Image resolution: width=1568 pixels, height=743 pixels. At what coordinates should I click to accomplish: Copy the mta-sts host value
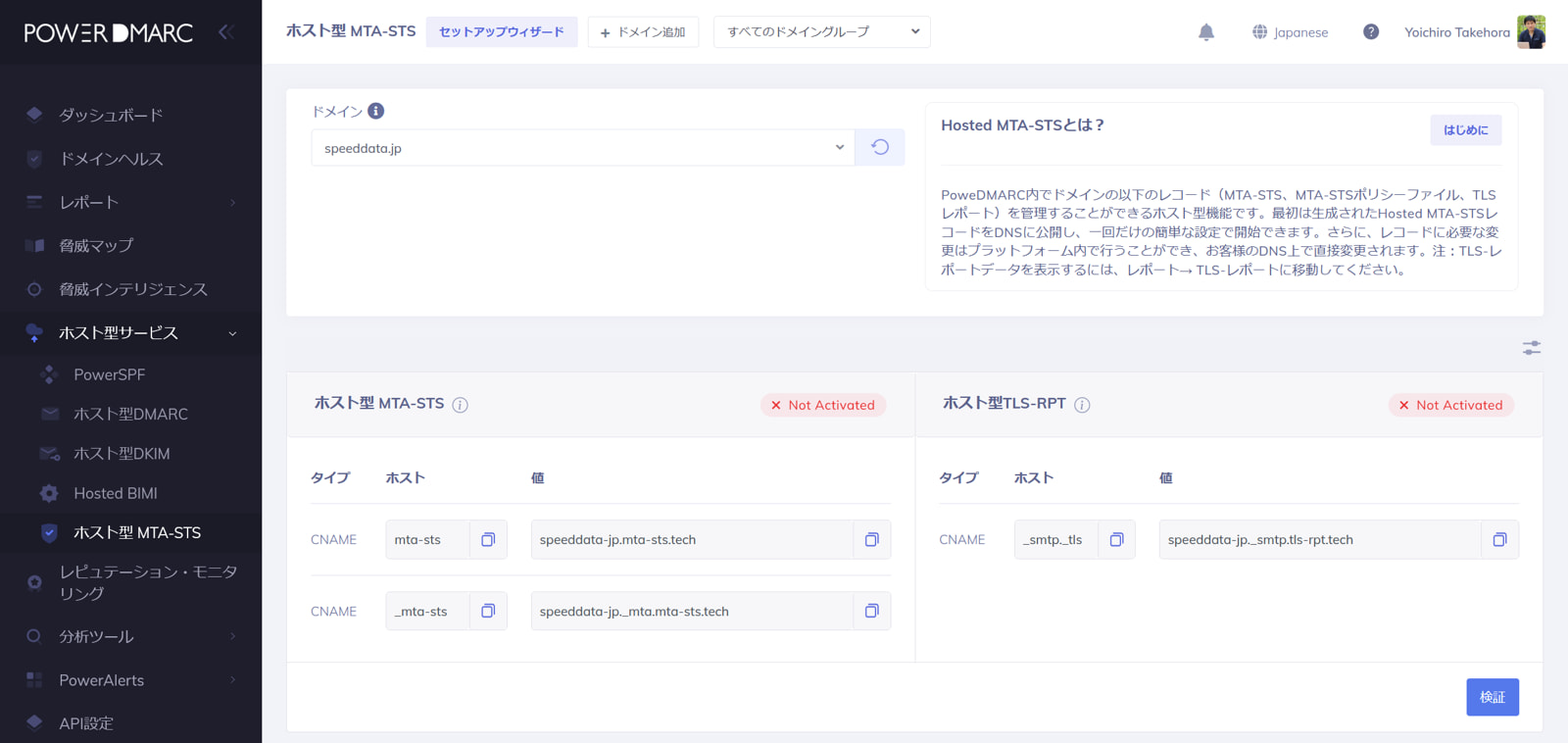pos(488,539)
